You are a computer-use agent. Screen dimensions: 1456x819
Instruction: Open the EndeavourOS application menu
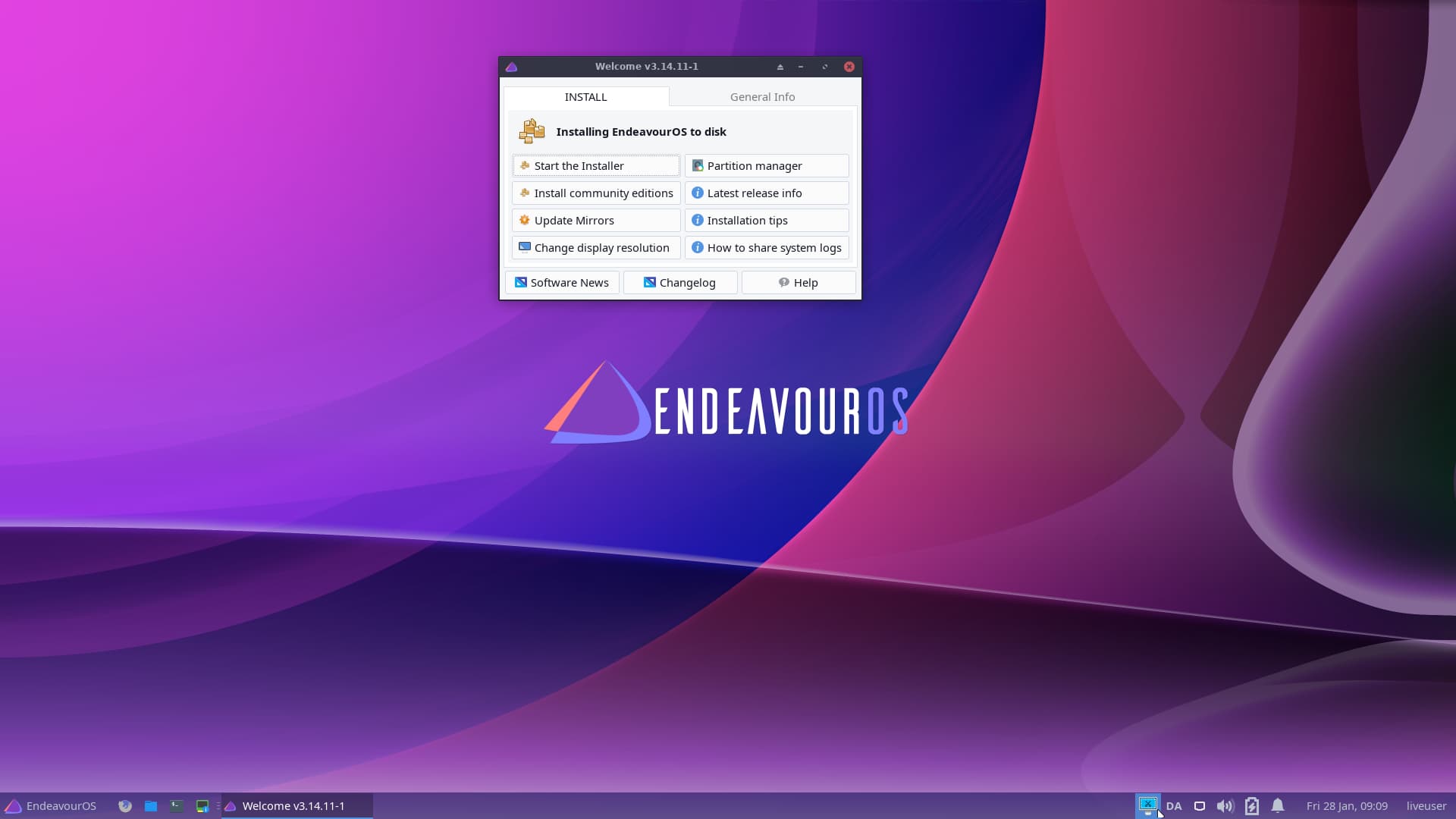click(51, 805)
